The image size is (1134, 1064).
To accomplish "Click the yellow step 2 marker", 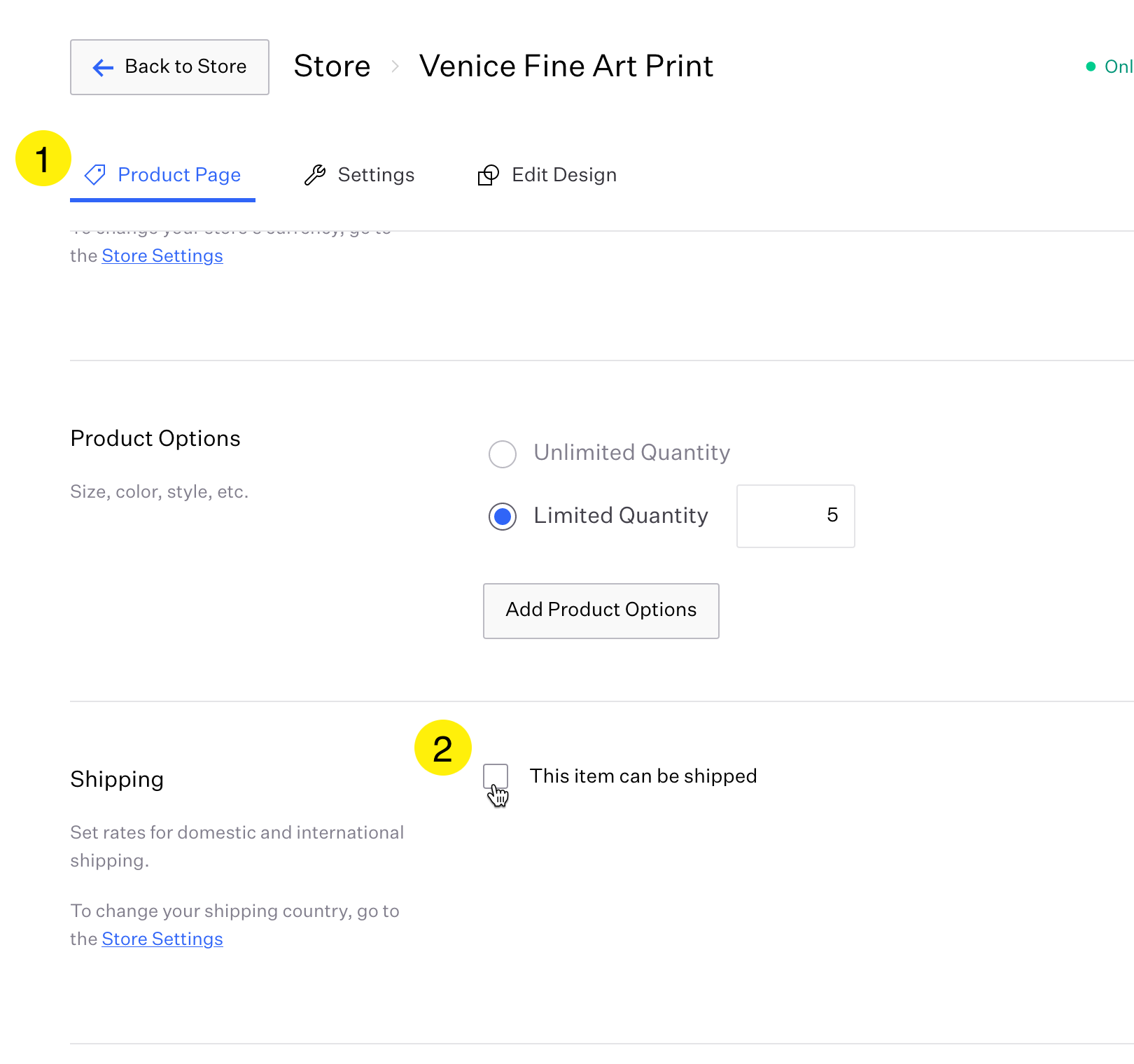I will point(442,748).
